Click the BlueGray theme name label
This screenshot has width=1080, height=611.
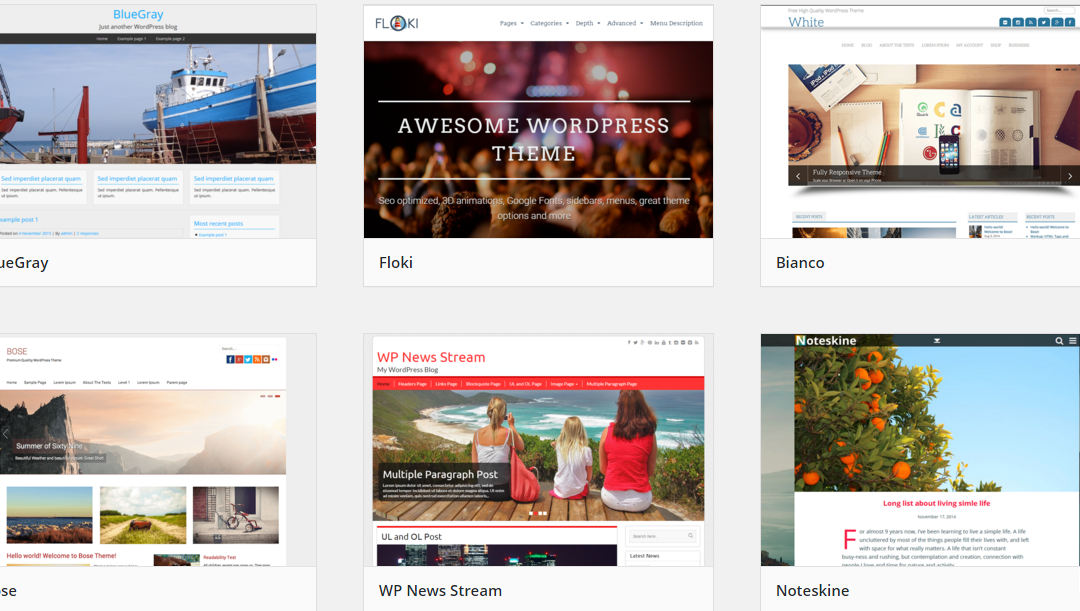24,262
